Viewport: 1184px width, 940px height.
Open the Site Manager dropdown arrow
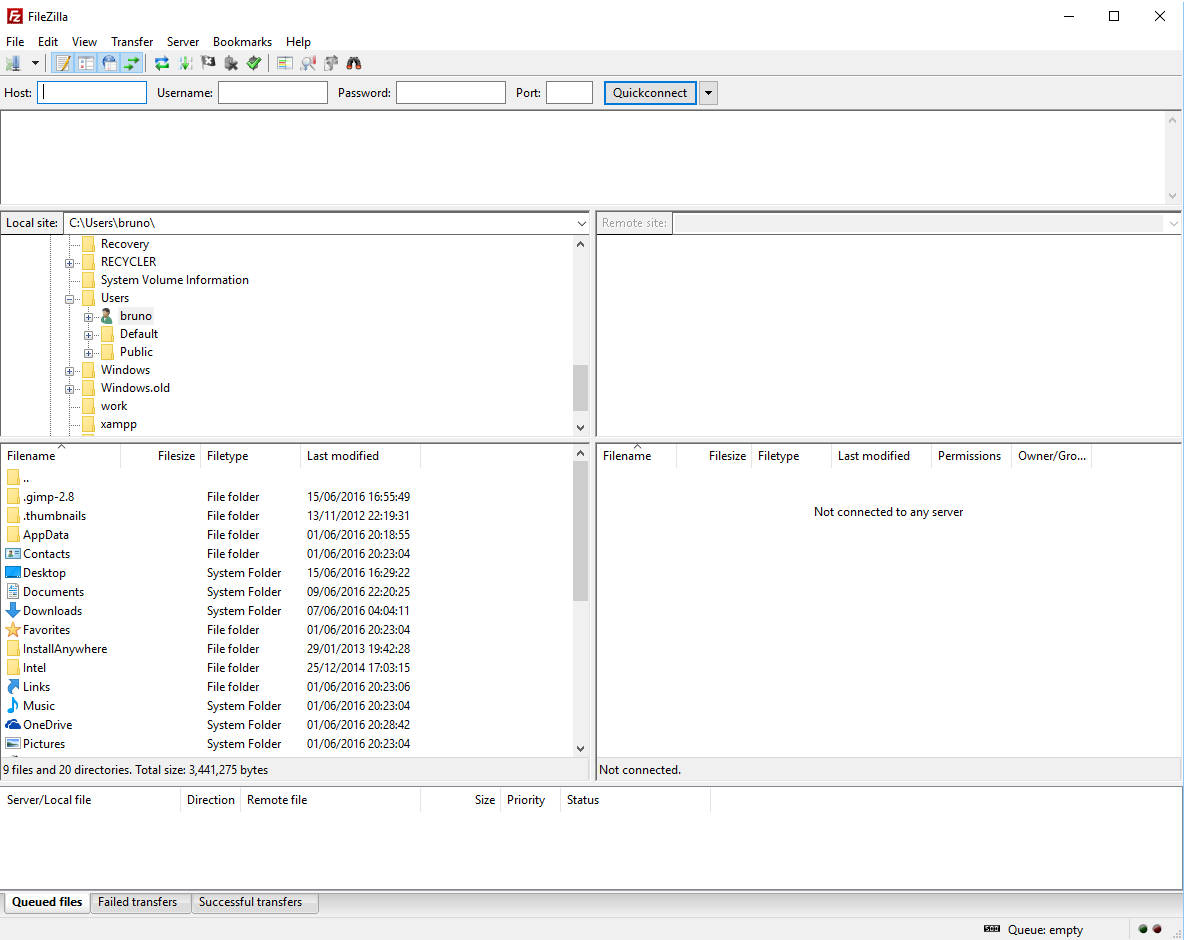click(x=35, y=63)
